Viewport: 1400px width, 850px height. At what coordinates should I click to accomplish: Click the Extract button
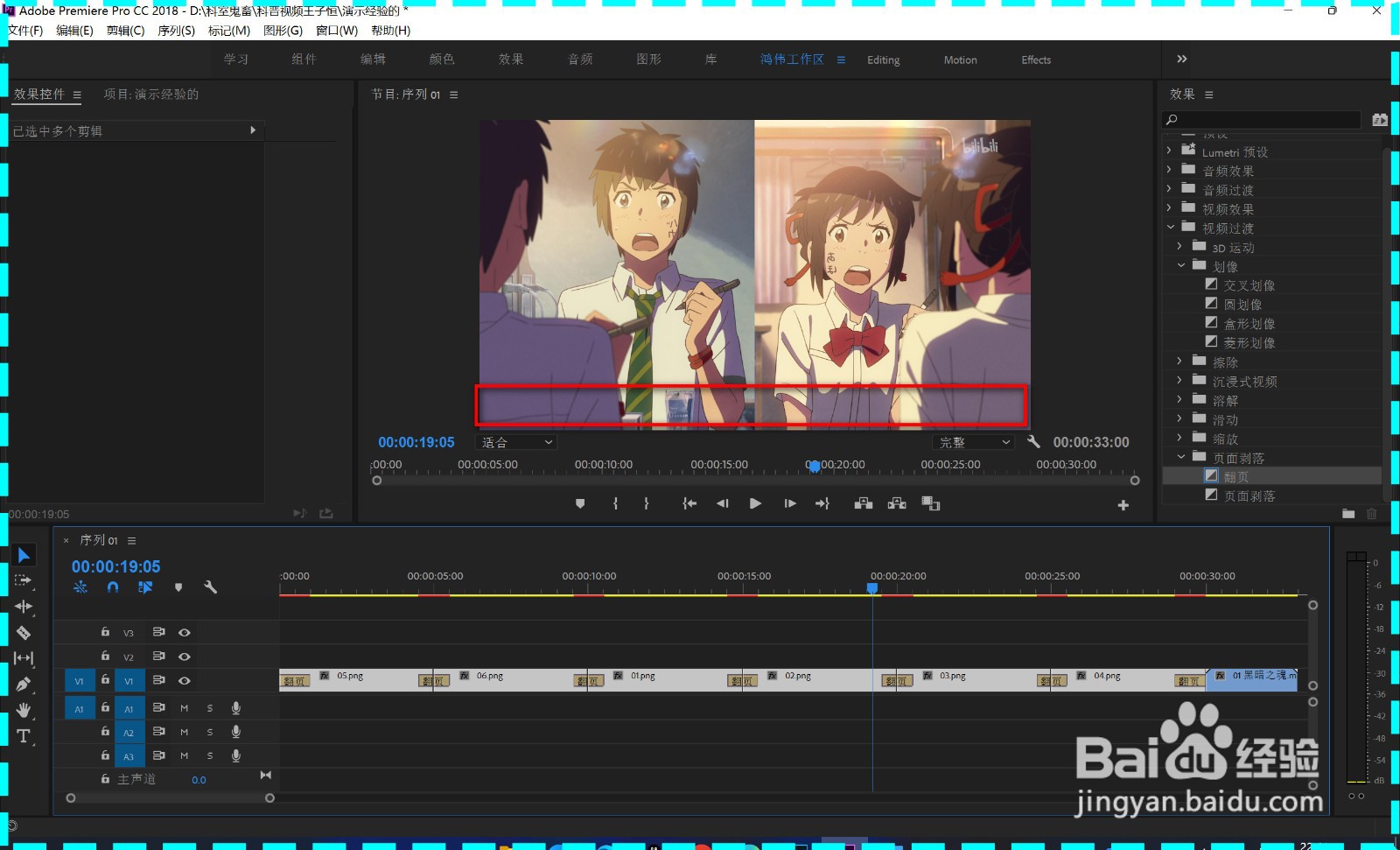click(x=897, y=503)
